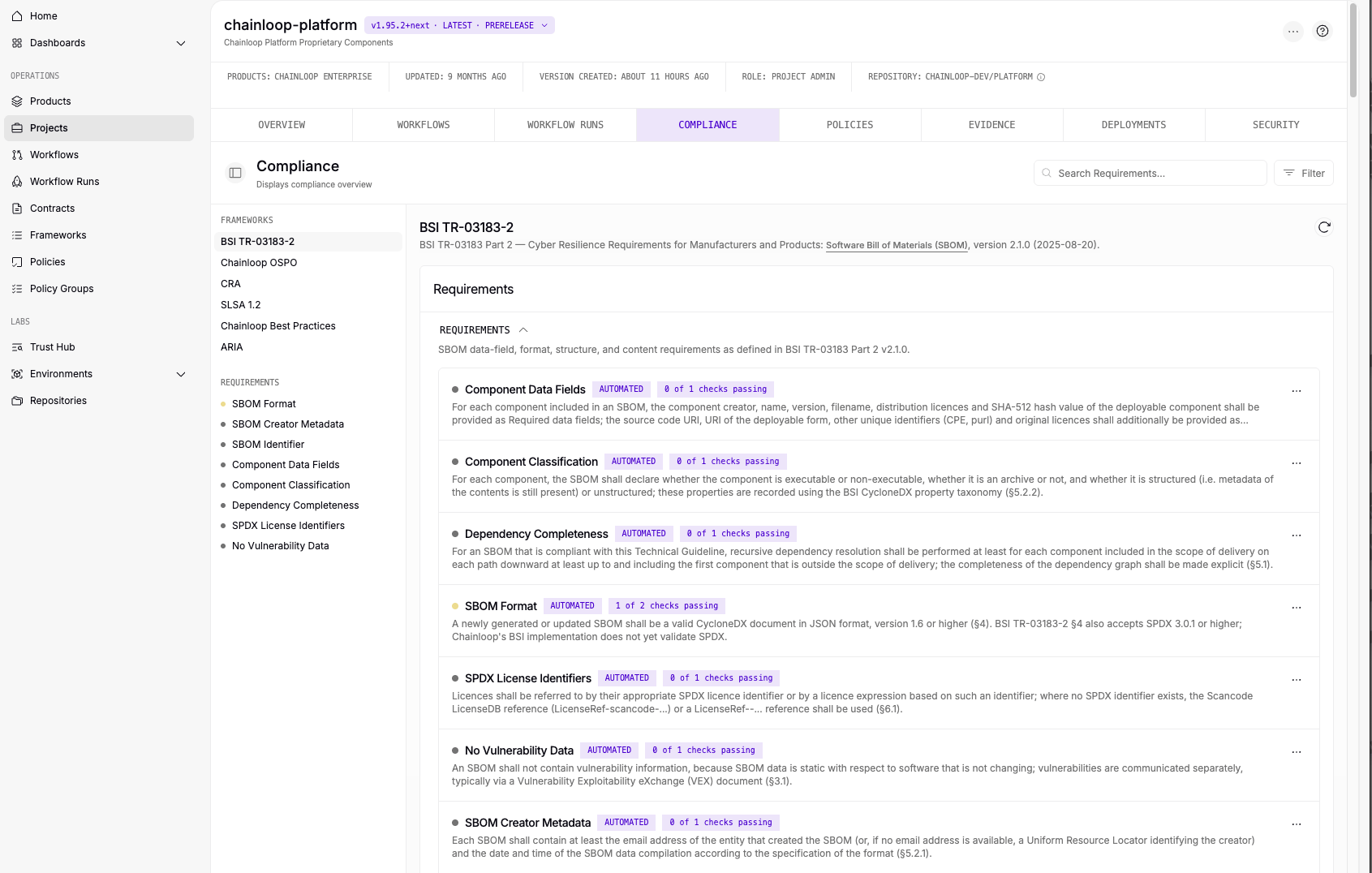
Task: Switch to the Evidence tab
Action: (991, 125)
